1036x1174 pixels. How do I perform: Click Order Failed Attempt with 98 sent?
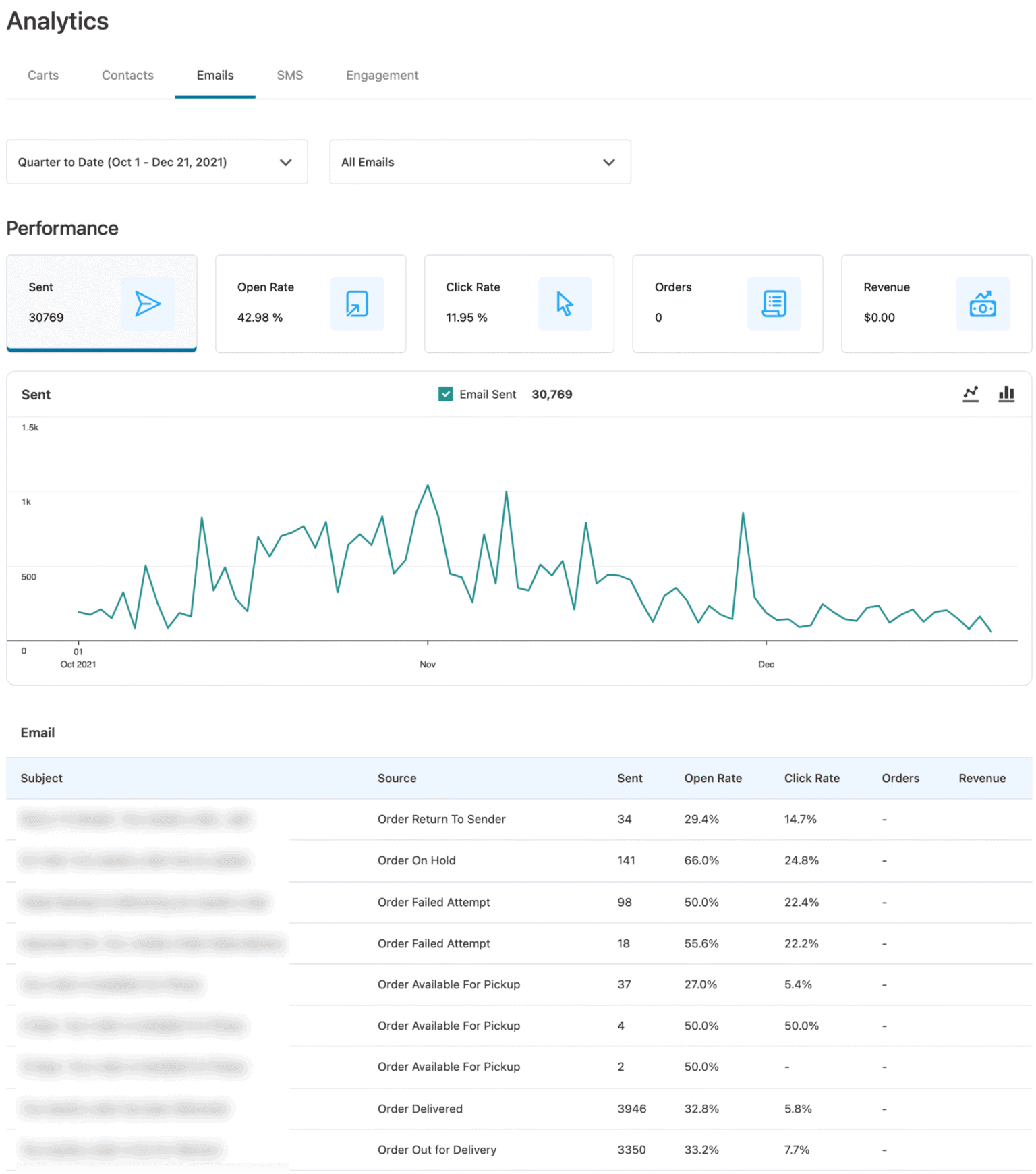[x=434, y=902]
